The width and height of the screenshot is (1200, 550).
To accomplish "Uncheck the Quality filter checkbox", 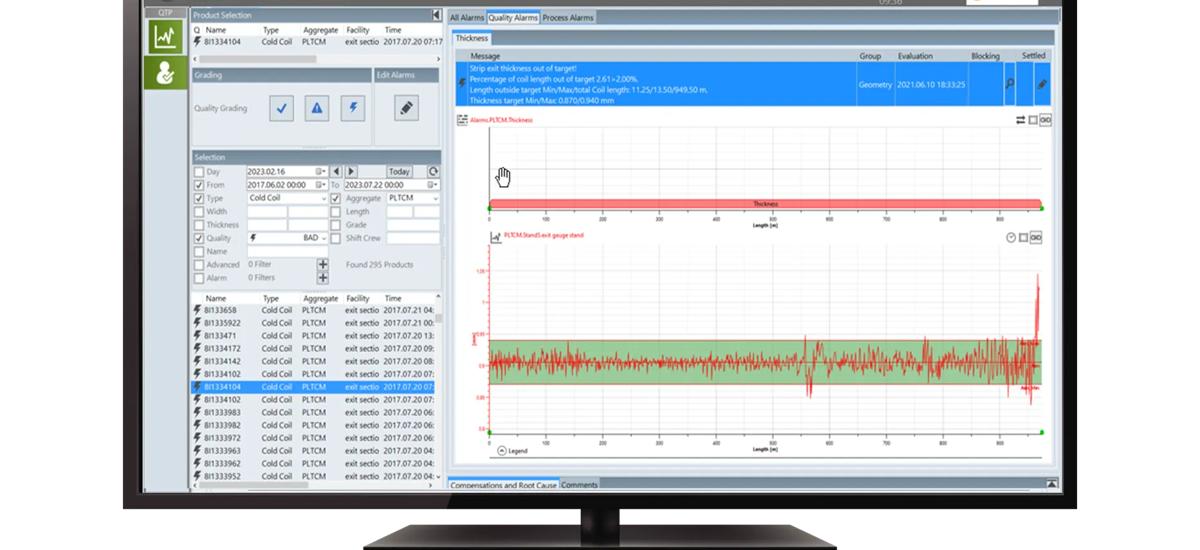I will tap(198, 238).
